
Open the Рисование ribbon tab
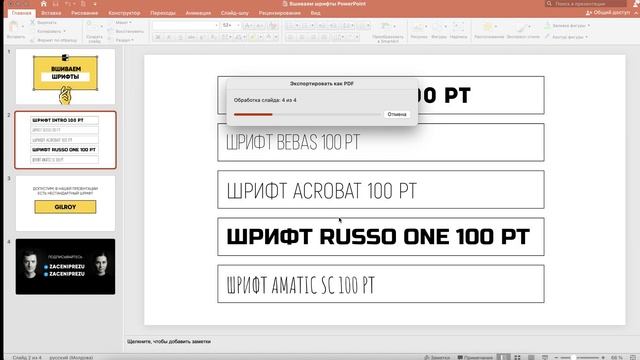pos(84,13)
